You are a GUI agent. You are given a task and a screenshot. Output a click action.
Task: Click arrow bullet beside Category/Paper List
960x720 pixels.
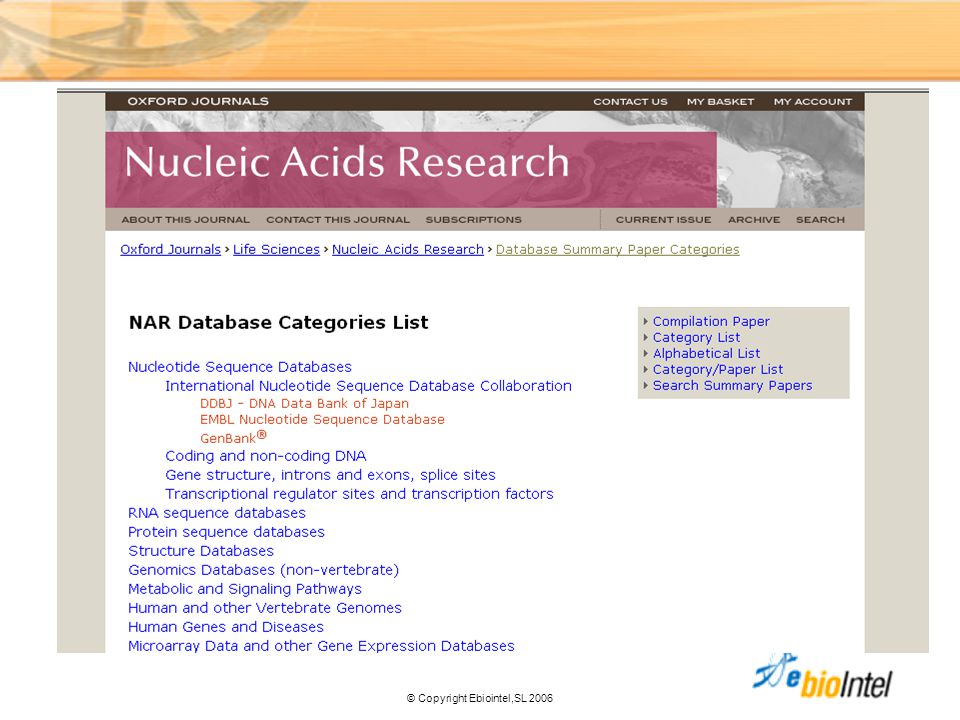point(645,369)
